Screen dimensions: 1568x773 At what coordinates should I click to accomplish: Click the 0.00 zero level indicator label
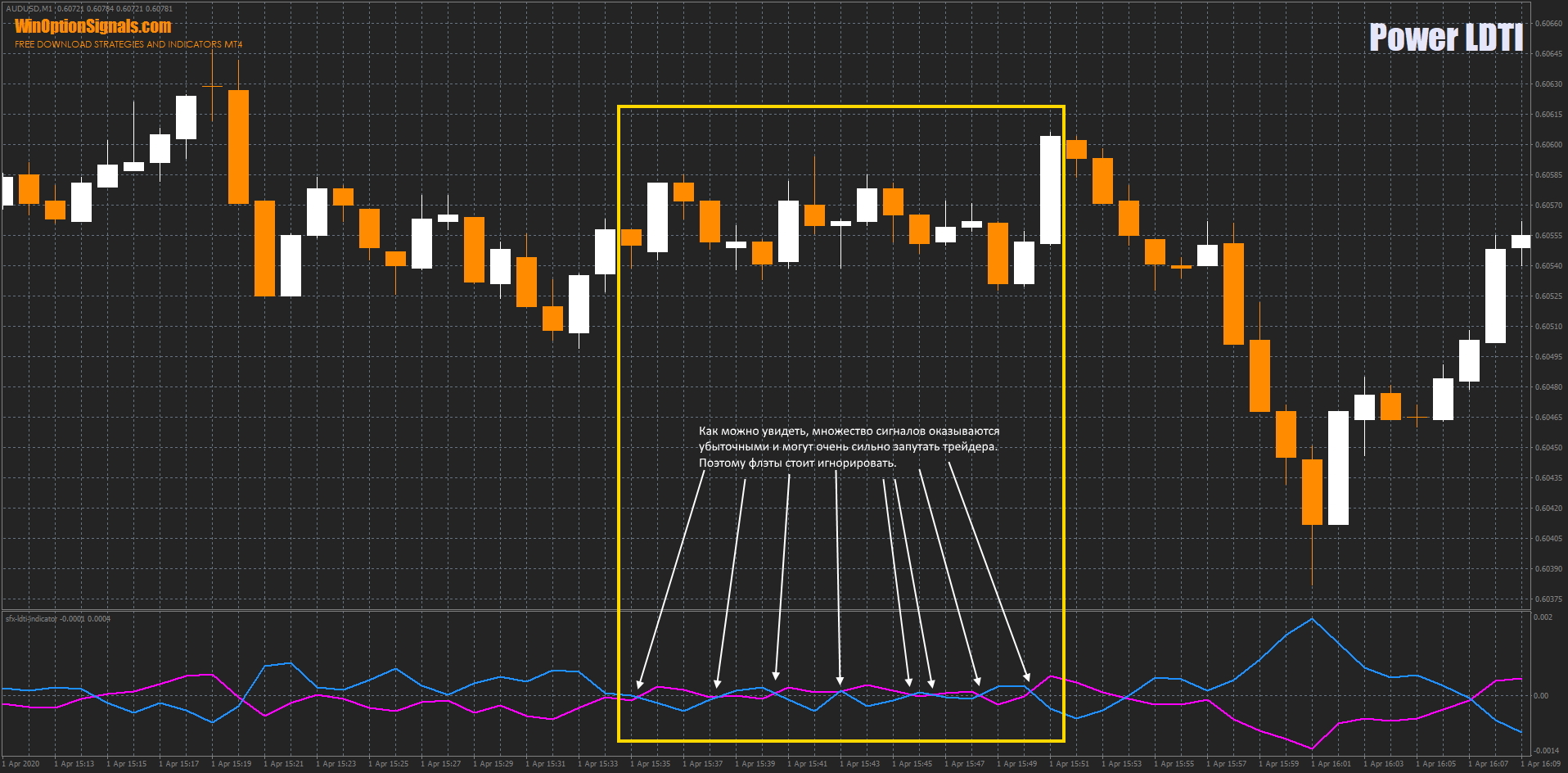1541,696
